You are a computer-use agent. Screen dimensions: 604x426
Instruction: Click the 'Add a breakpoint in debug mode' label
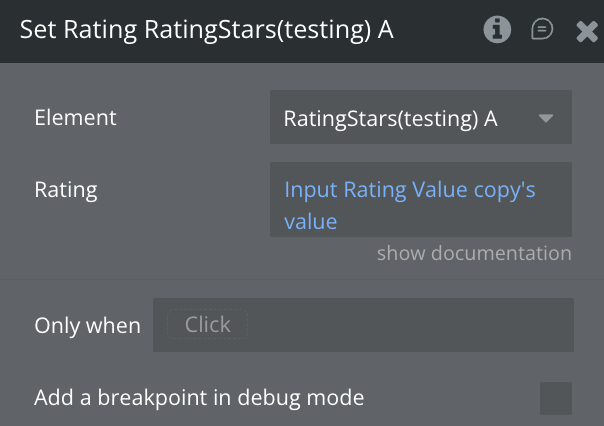coord(199,398)
